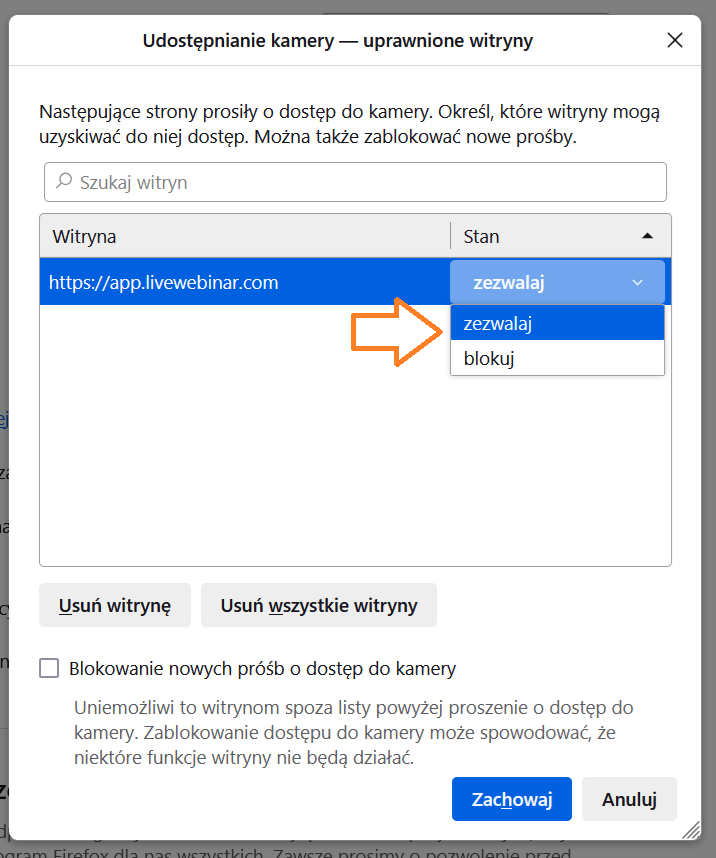The height and width of the screenshot is (858, 716).
Task: Click the 'Usuń witrynę' button
Action: pos(115,606)
